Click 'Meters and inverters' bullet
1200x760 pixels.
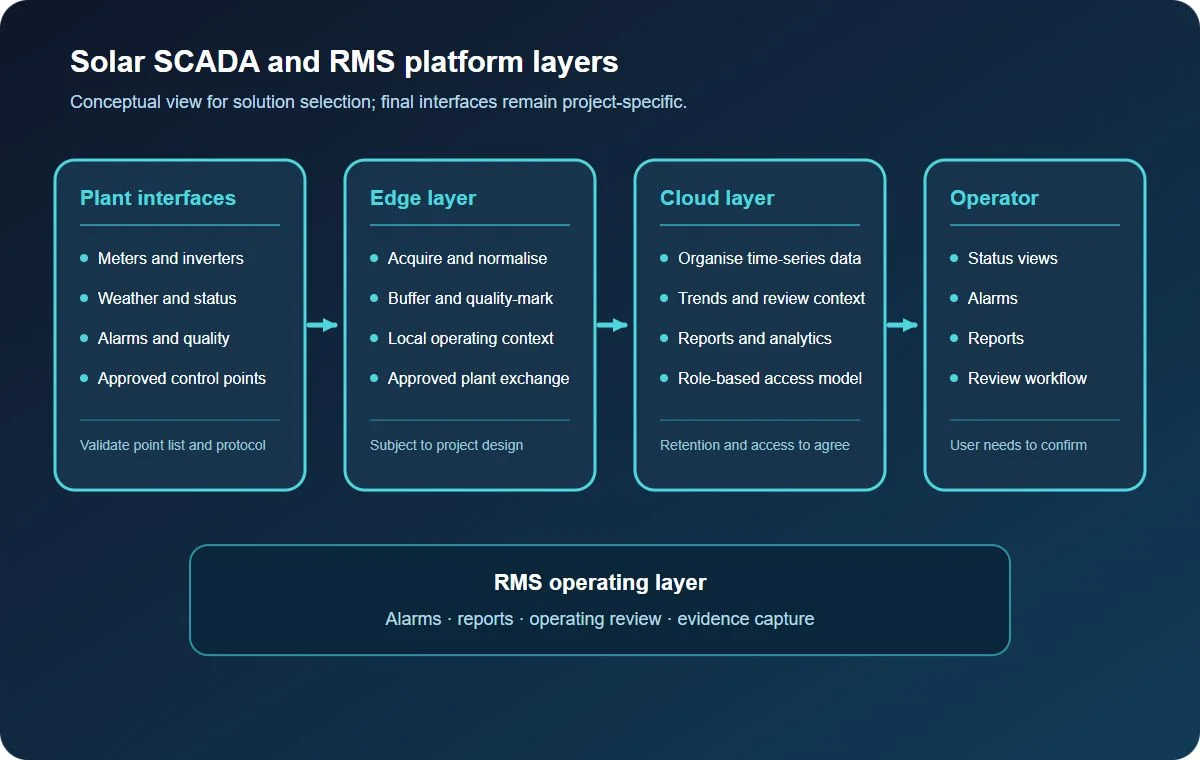point(171,258)
